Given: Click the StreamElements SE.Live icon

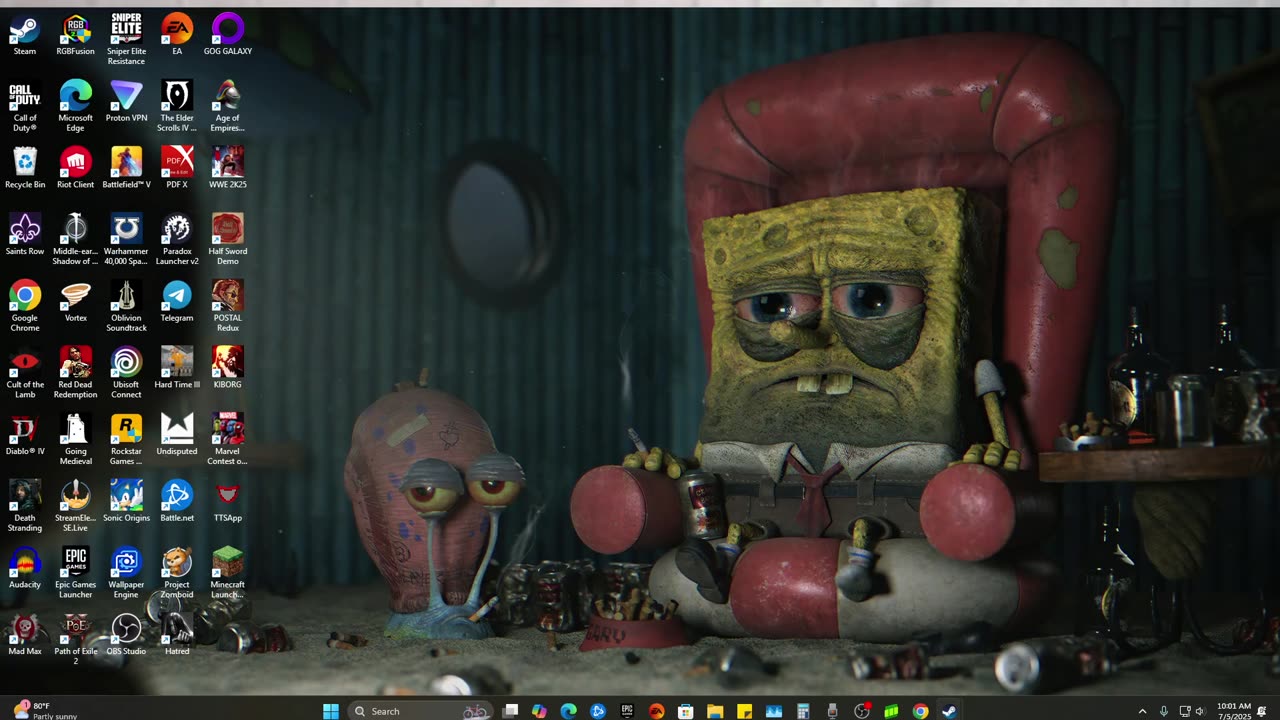Looking at the screenshot, I should pos(75,507).
